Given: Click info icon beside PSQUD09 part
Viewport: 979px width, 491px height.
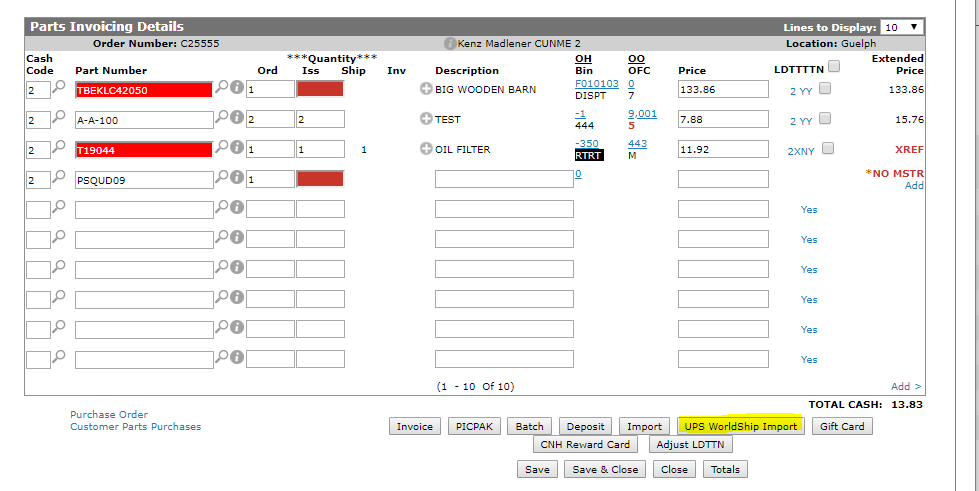Looking at the screenshot, I should (237, 178).
